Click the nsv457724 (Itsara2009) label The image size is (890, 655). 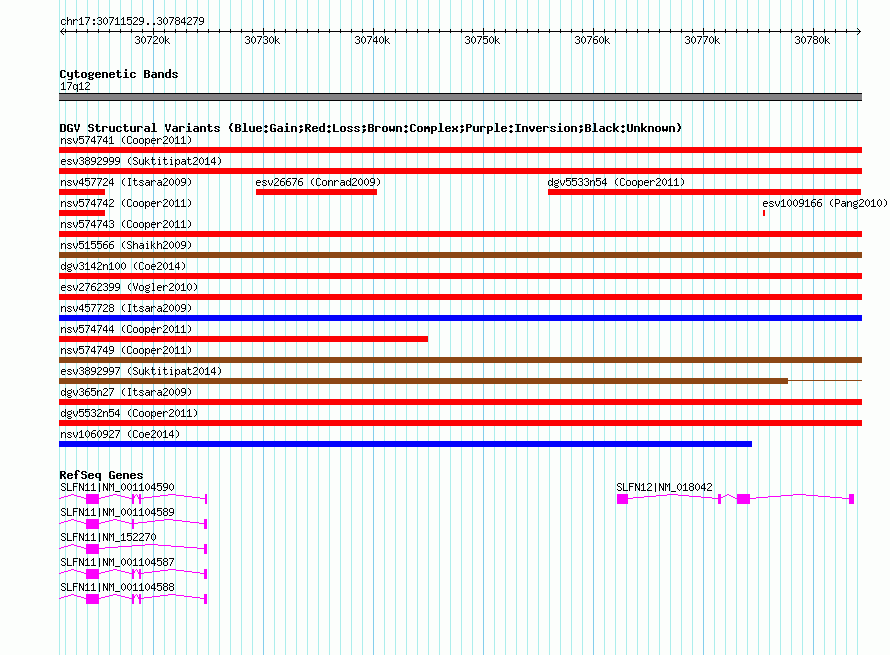(x=126, y=182)
